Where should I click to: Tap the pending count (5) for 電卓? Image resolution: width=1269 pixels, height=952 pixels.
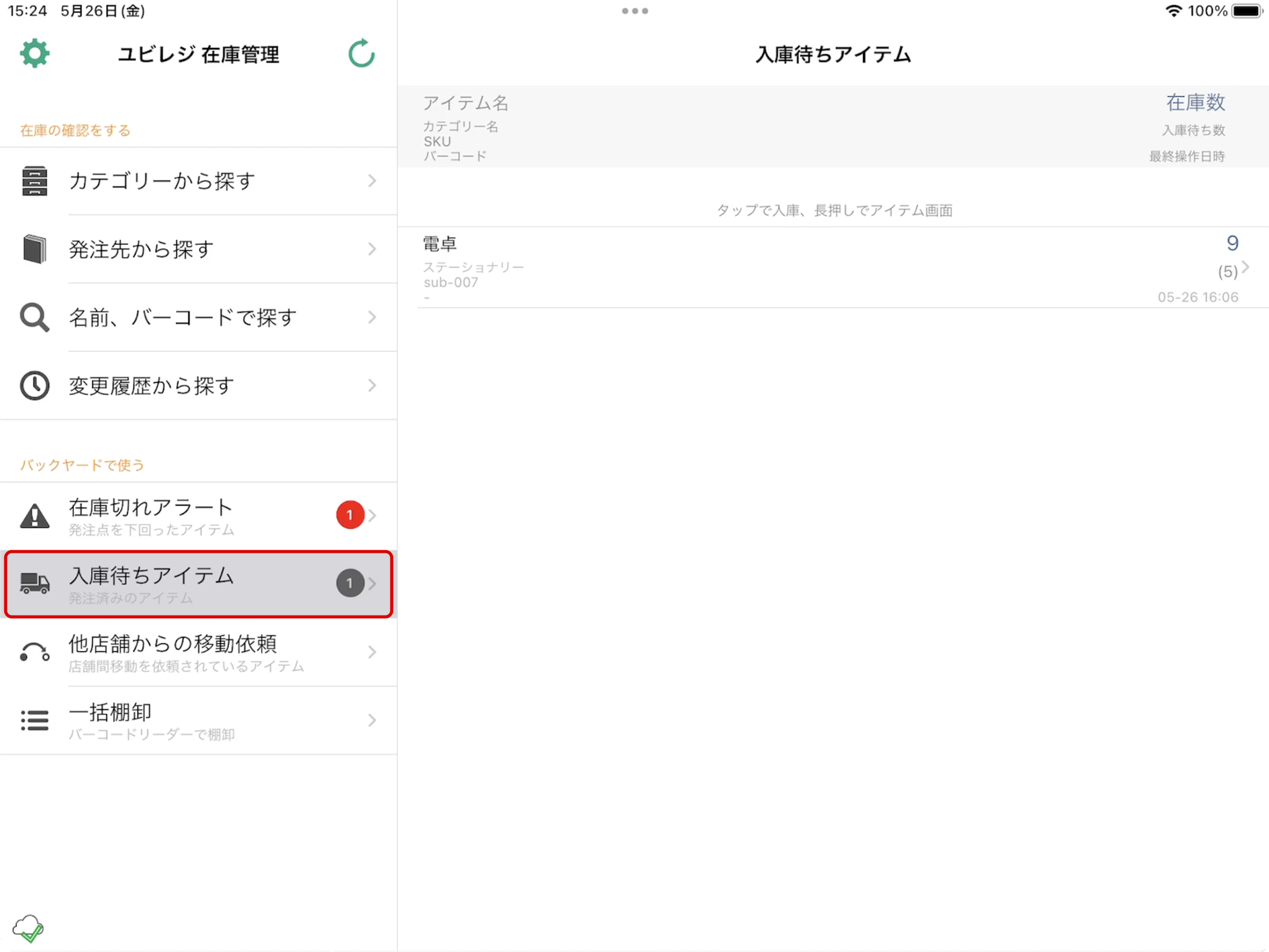(1227, 272)
